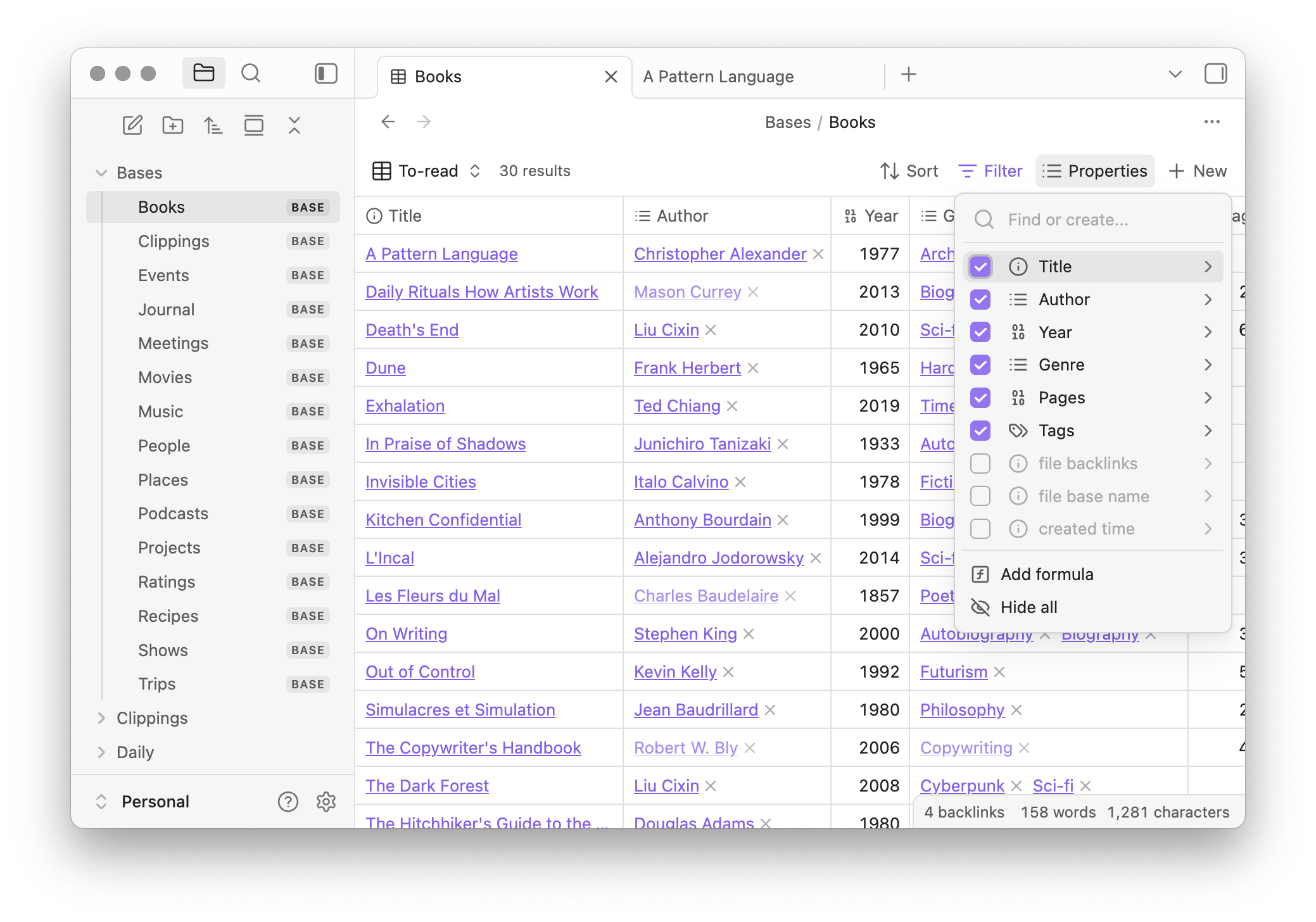Viewport: 1316px width, 922px height.
Task: Expand Genre property options chevron
Action: [1208, 365]
